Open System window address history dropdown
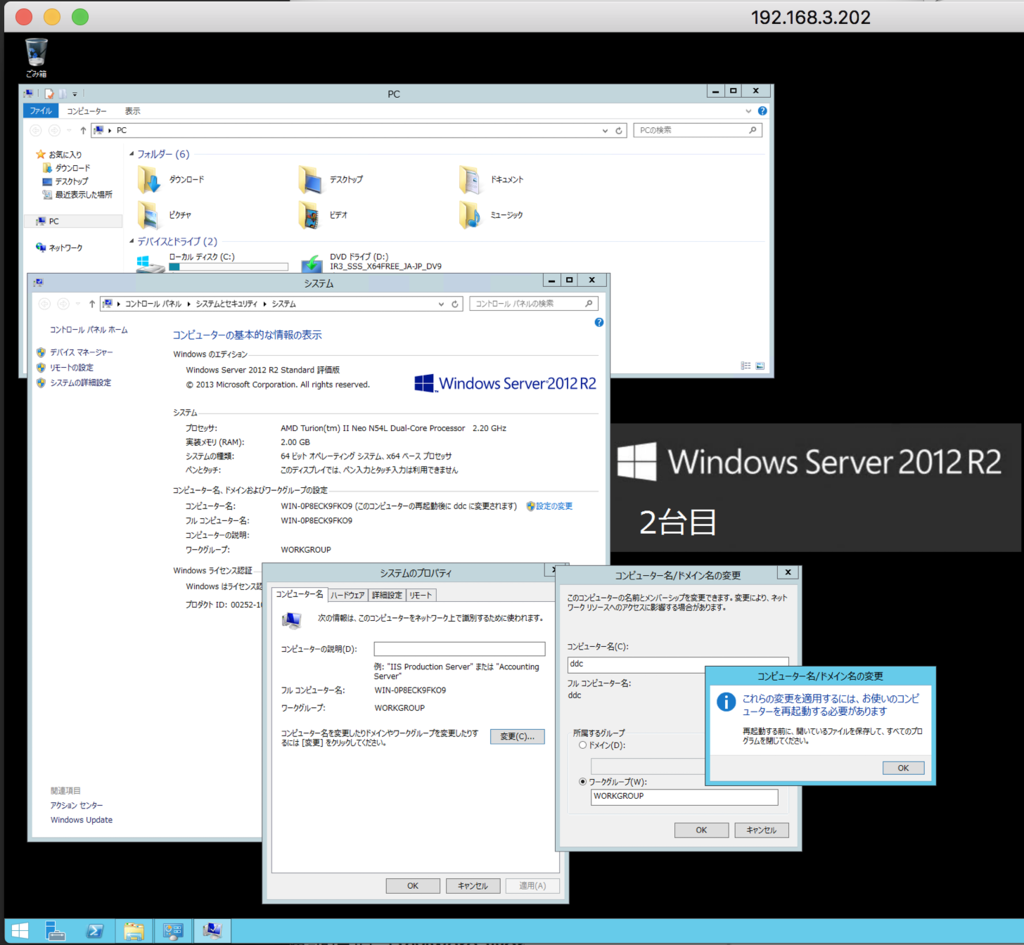Viewport: 1024px width, 945px height. (441, 304)
